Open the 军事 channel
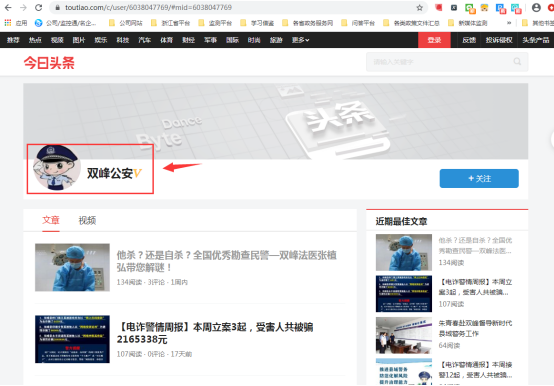 coord(210,40)
